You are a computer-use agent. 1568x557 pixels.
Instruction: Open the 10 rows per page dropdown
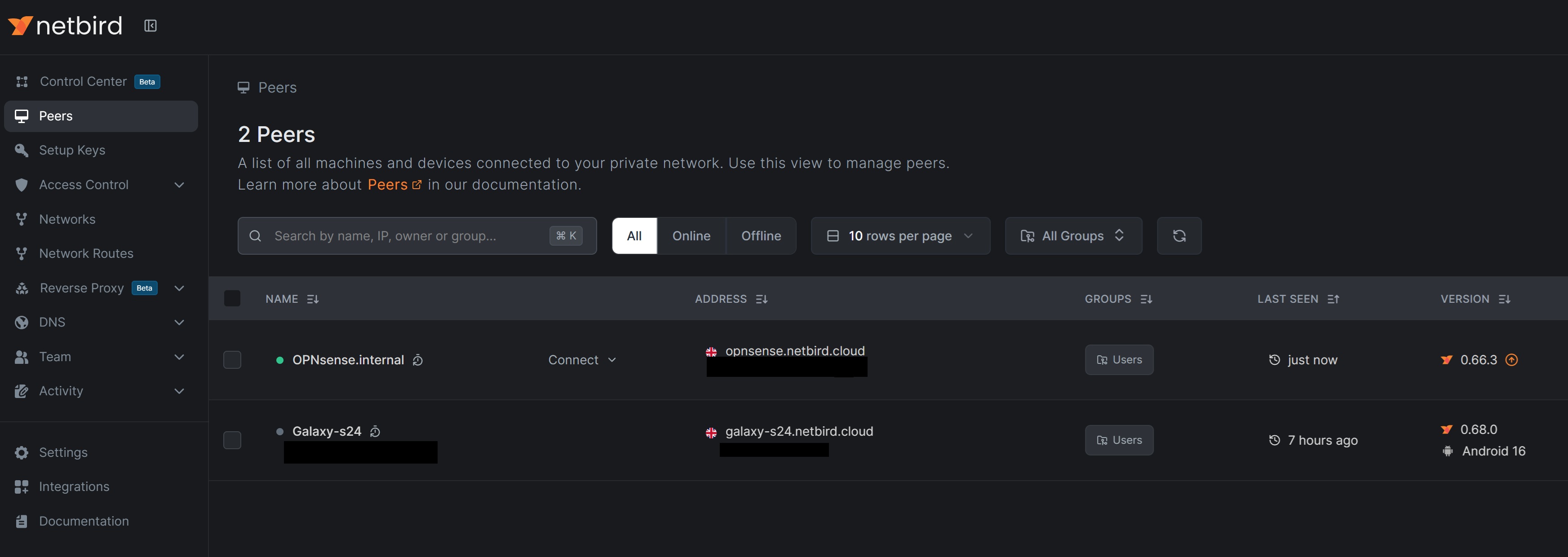(899, 235)
